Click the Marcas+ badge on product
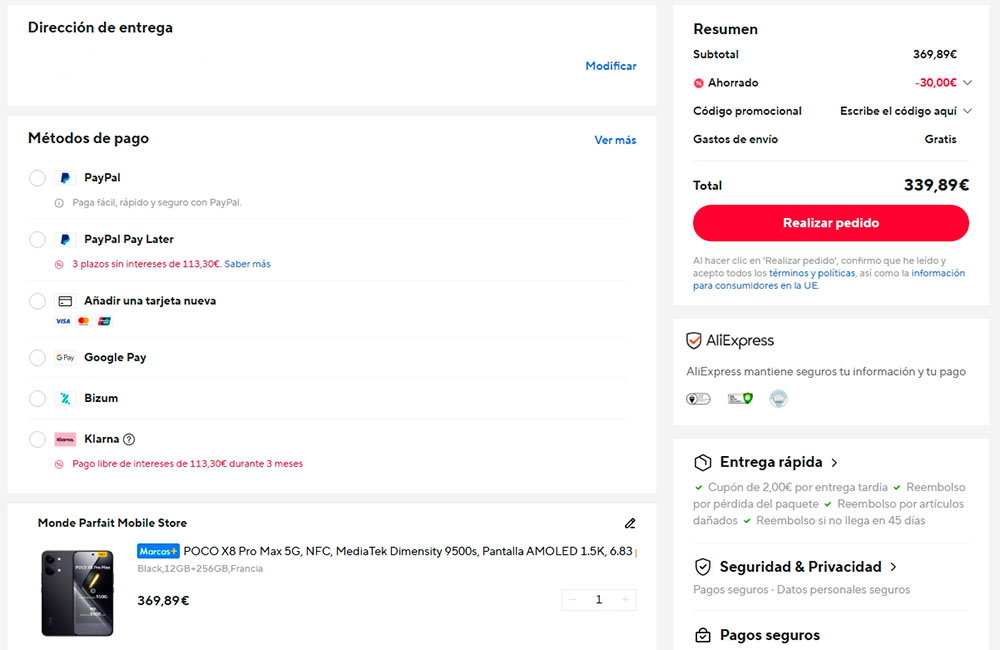The image size is (1000, 650). tap(158, 552)
